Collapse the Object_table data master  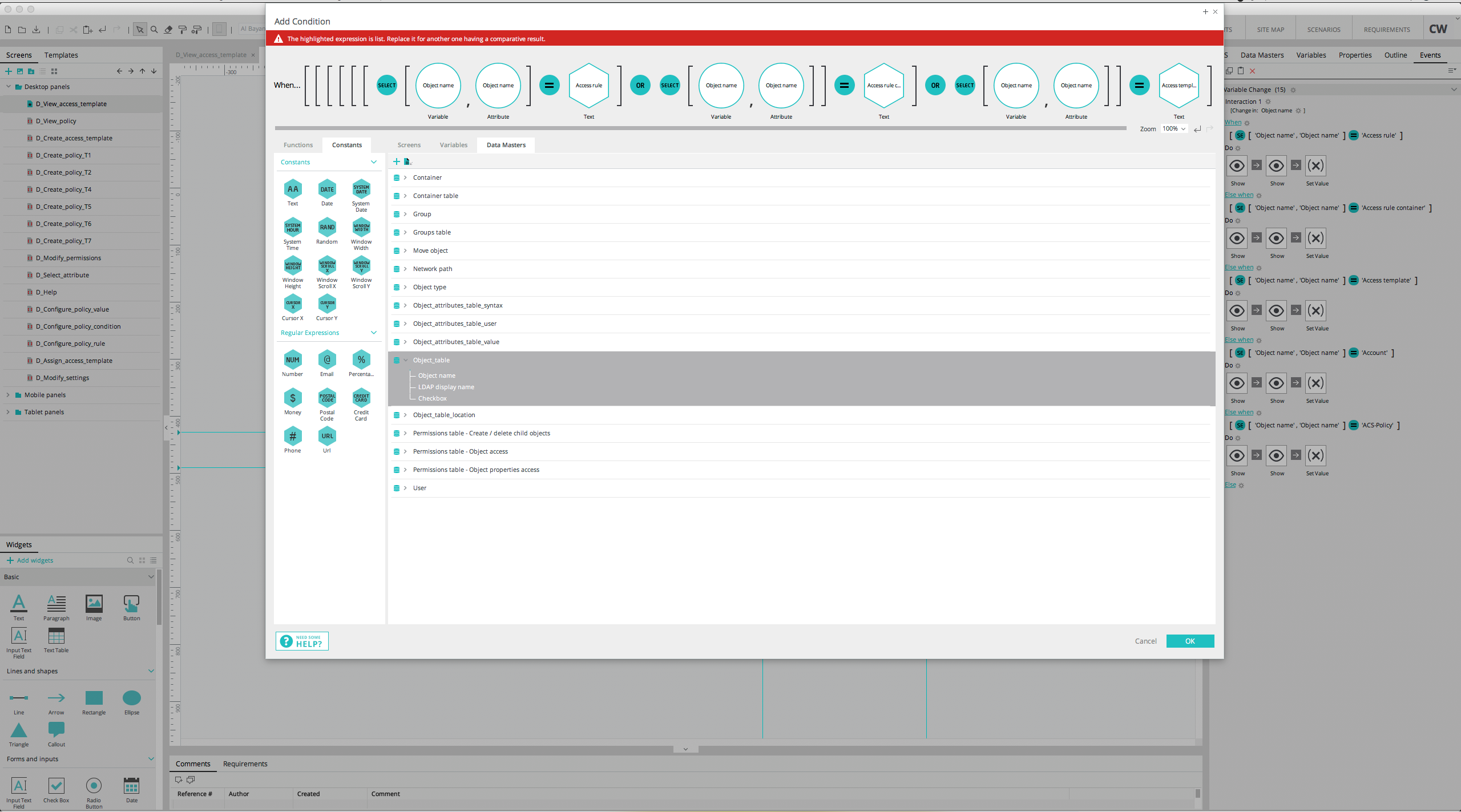[x=405, y=360]
